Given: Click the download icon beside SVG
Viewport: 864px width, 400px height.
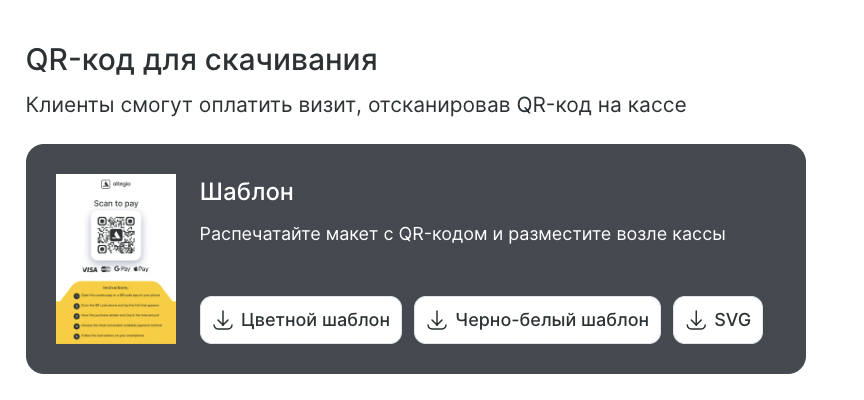Looking at the screenshot, I should (x=695, y=320).
